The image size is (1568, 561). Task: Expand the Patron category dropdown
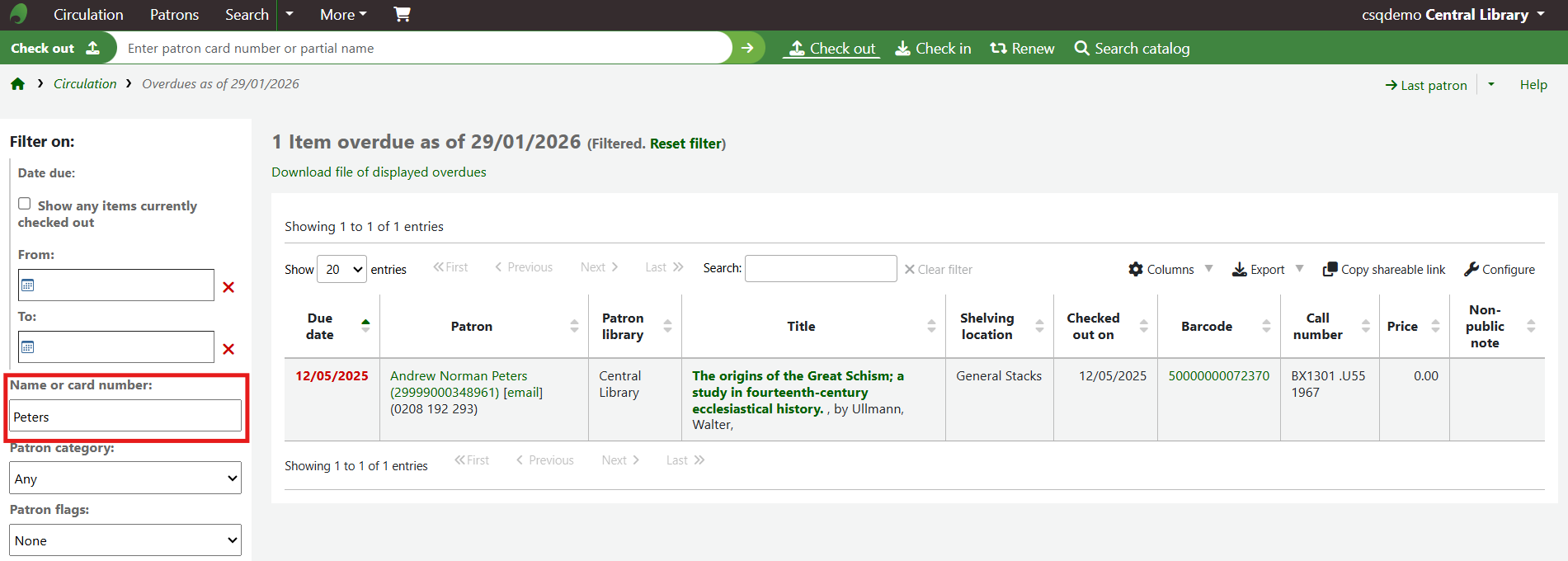pos(125,478)
